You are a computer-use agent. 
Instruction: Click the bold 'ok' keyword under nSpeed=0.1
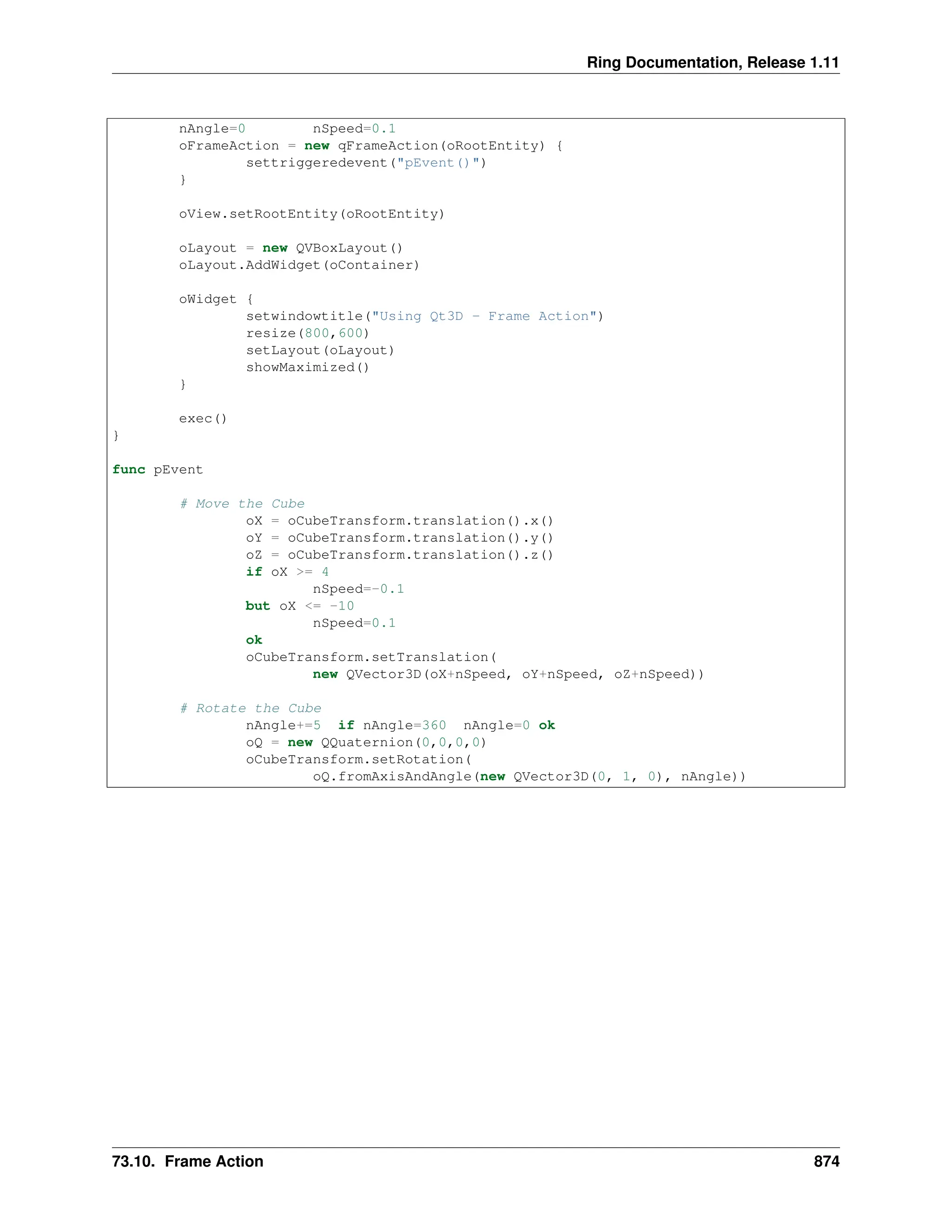[254, 640]
